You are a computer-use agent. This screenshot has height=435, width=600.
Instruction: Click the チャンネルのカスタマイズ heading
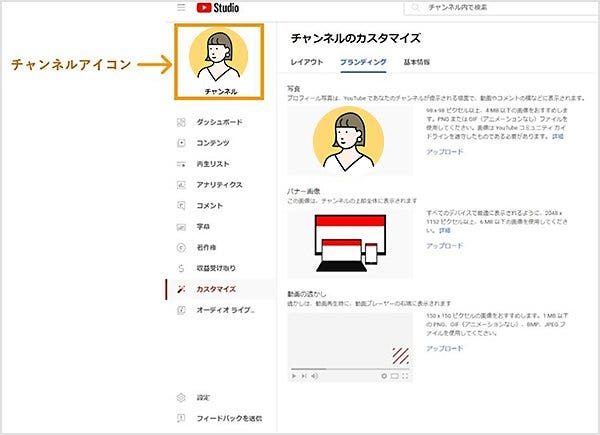click(356, 38)
